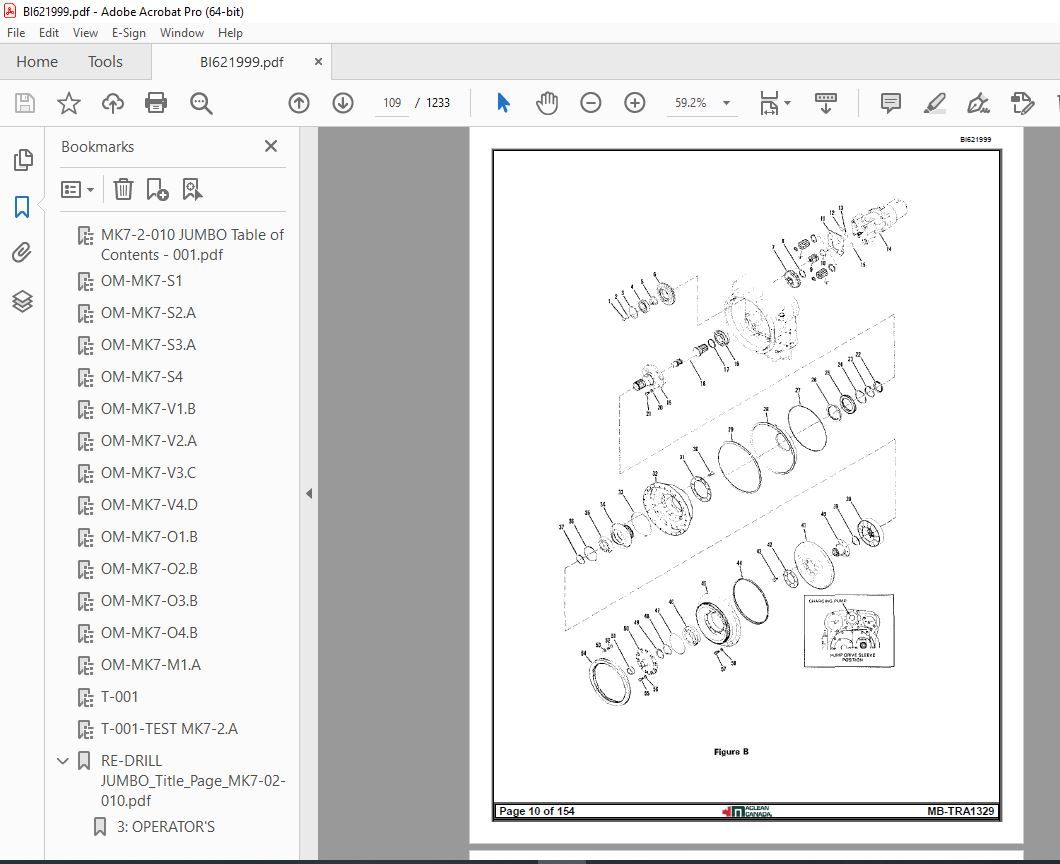Click the Print file icon
This screenshot has width=1060, height=864.
[x=156, y=103]
